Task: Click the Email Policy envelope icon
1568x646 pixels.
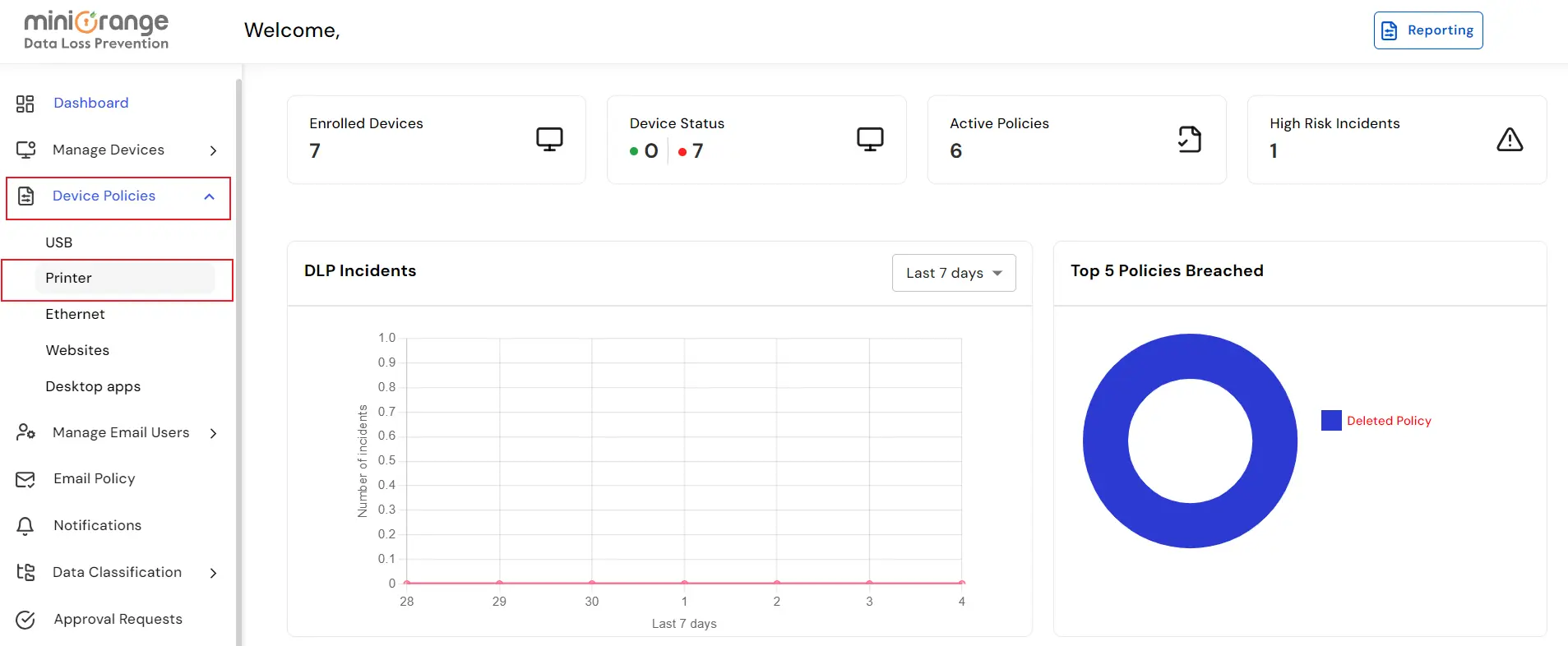Action: point(25,479)
